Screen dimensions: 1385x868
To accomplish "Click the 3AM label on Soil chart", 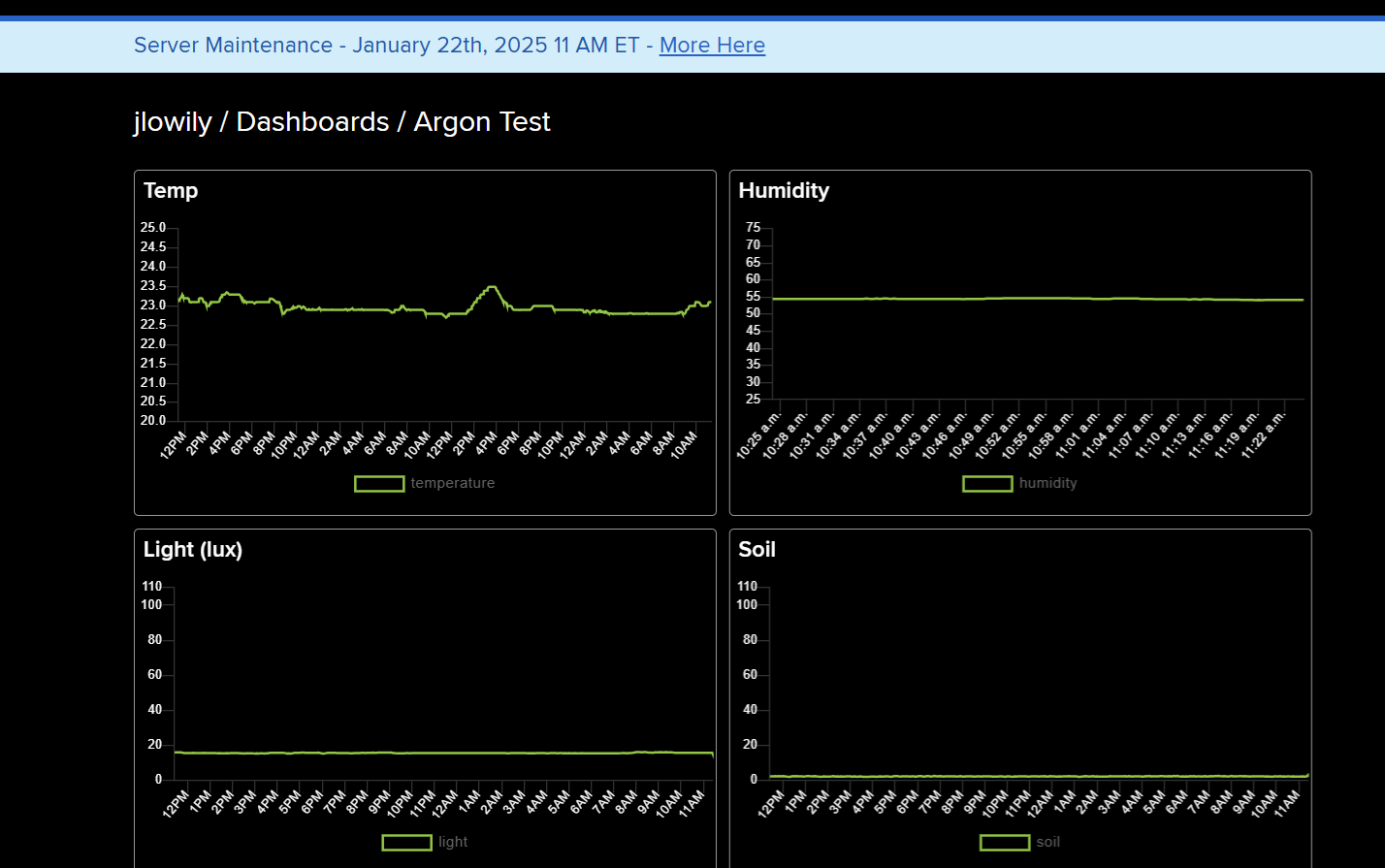I will [x=1108, y=803].
